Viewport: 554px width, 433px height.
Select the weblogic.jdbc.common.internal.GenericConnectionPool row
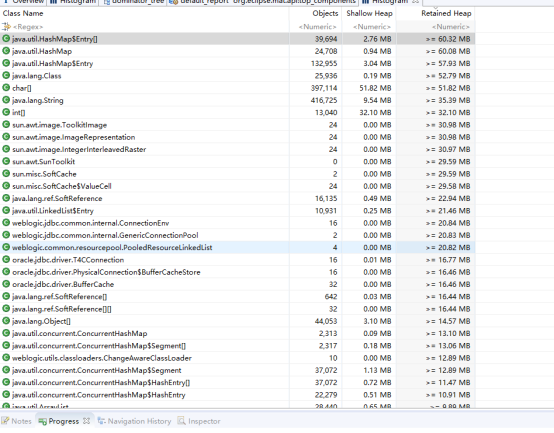[x=237, y=235]
